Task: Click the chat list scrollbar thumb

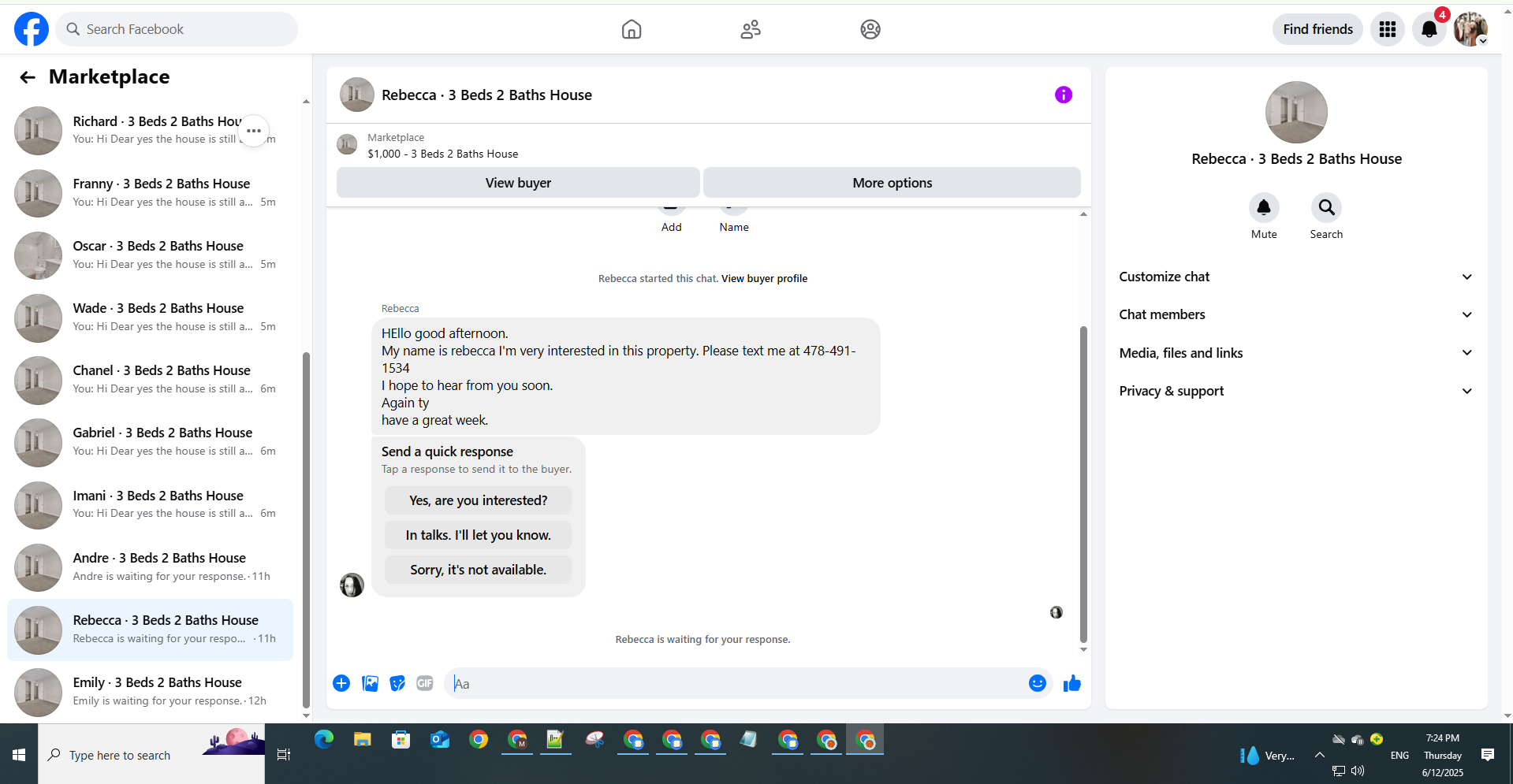Action: pyautogui.click(x=306, y=529)
